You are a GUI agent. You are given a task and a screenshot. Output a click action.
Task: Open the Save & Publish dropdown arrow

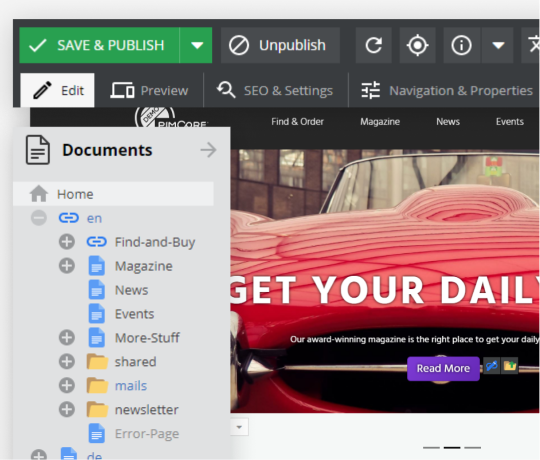coord(196,45)
